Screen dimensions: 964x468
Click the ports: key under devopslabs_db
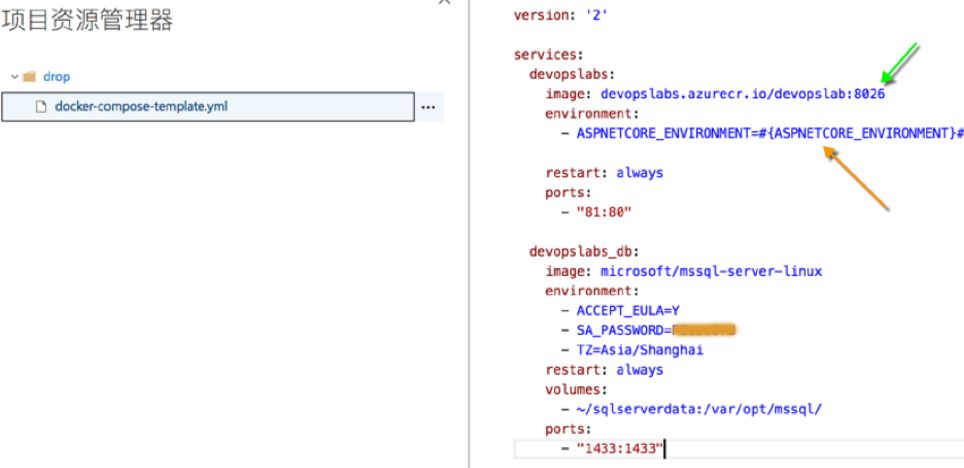(567, 429)
